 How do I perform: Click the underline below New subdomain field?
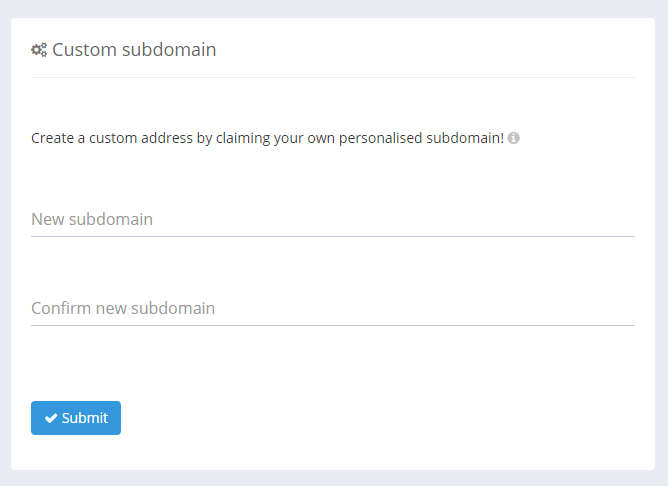332,236
